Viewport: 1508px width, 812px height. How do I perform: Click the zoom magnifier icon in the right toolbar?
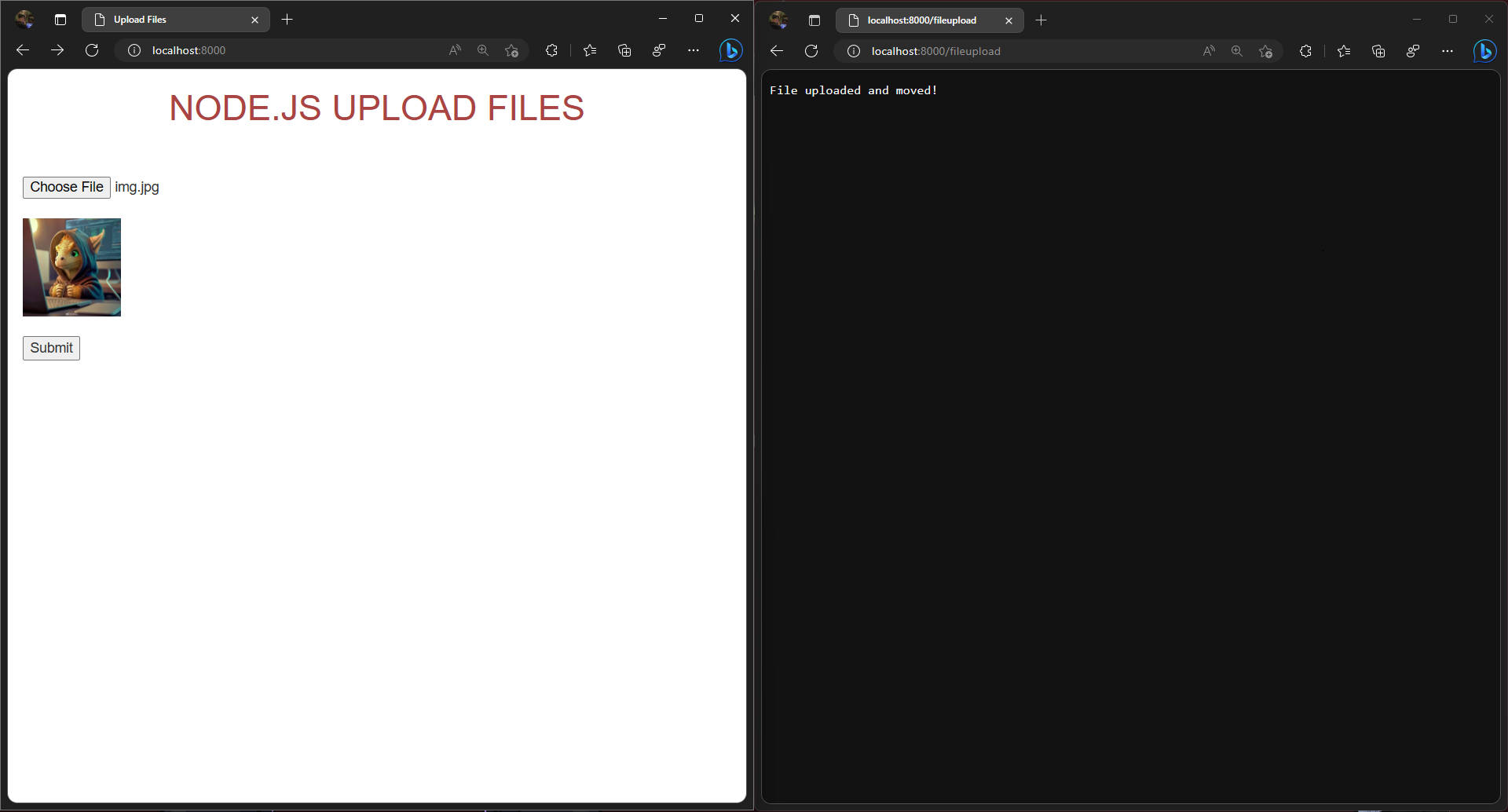tap(1237, 50)
